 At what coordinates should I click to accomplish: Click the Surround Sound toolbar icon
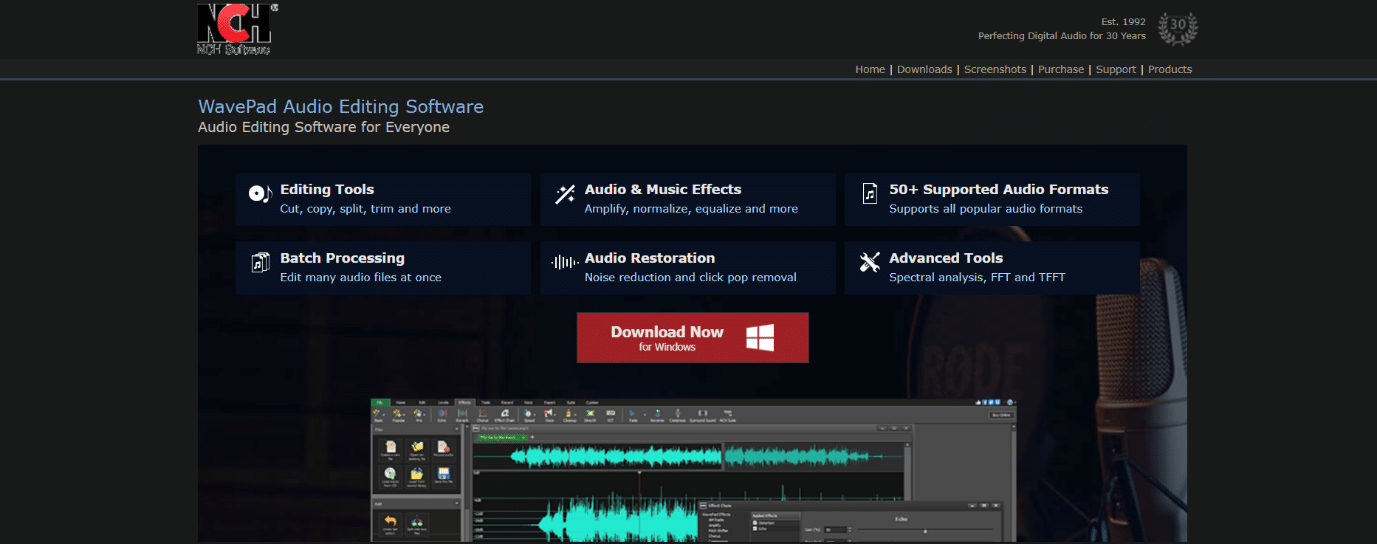pyautogui.click(x=703, y=416)
